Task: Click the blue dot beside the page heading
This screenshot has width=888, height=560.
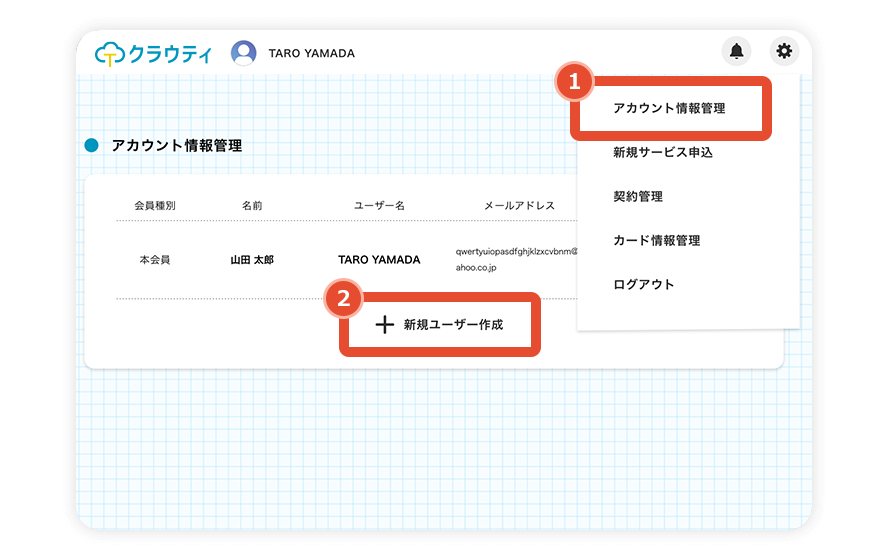Action: [92, 146]
